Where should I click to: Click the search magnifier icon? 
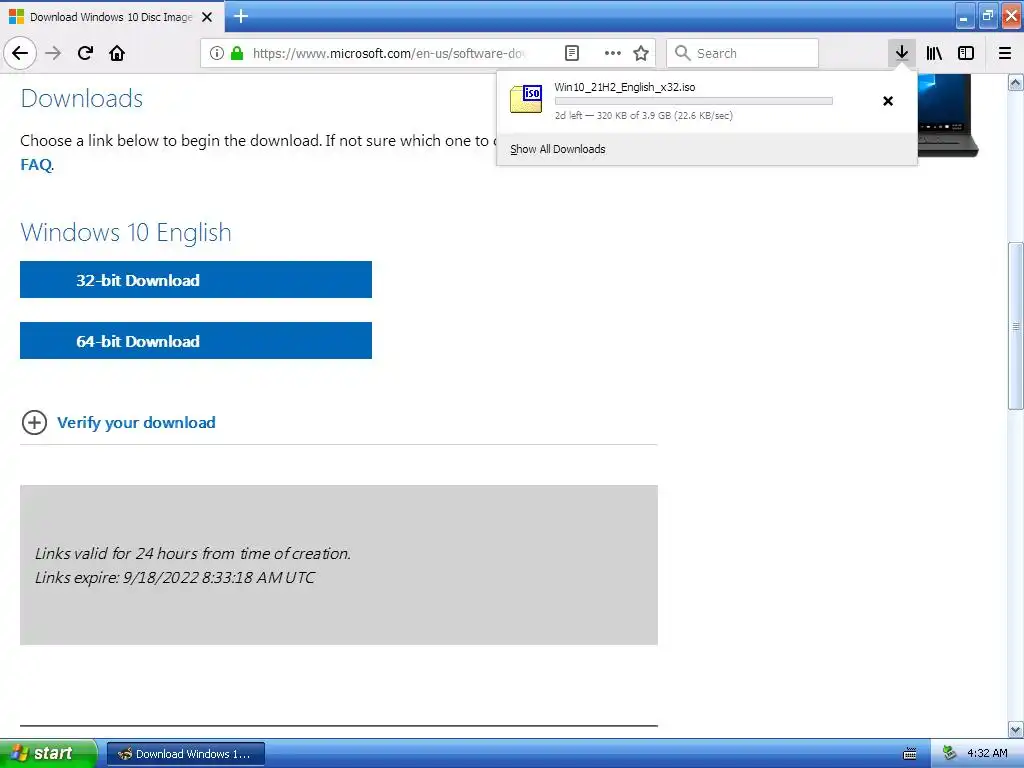click(682, 53)
